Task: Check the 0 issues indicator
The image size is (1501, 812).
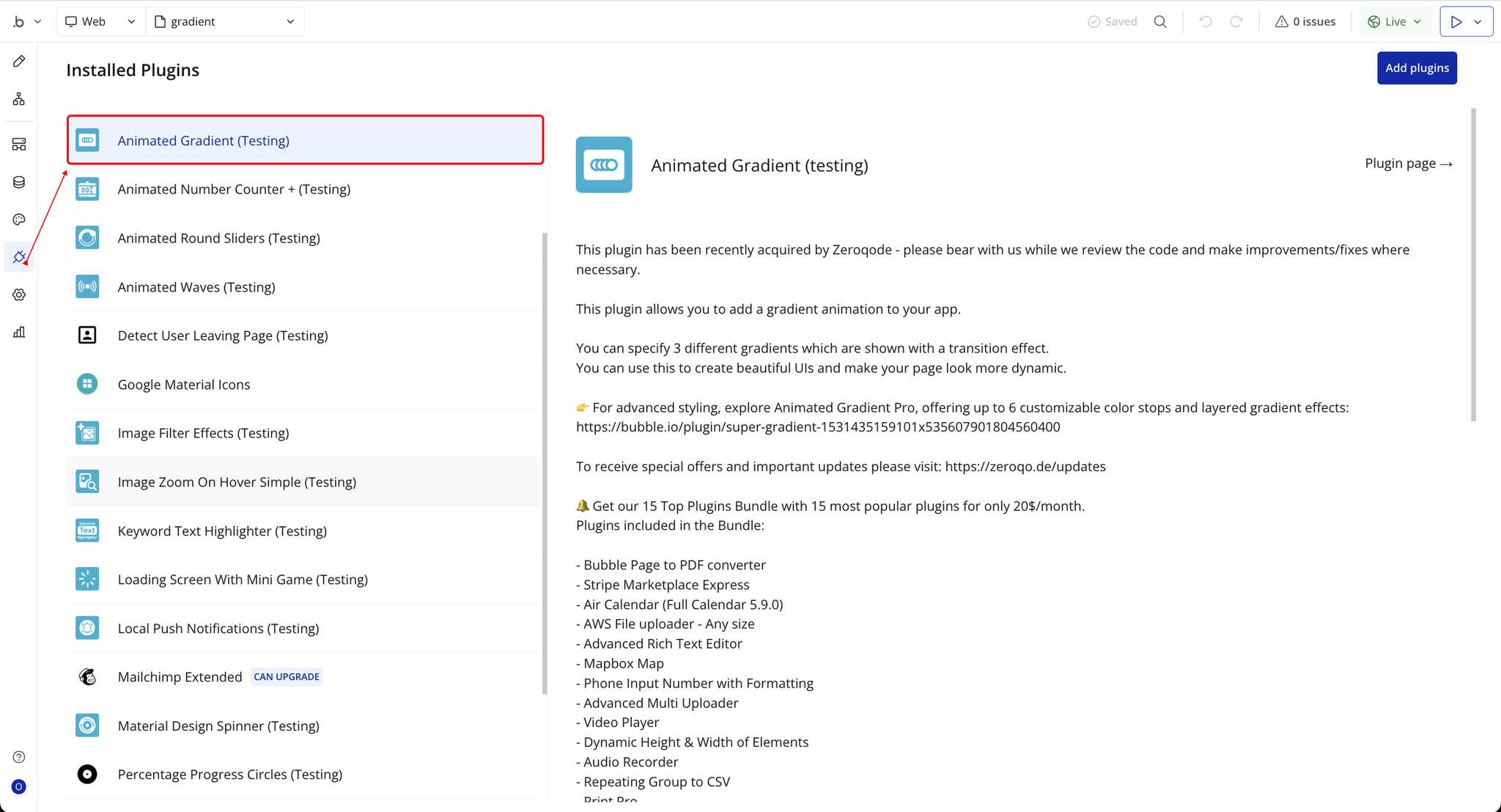Action: coord(1305,21)
